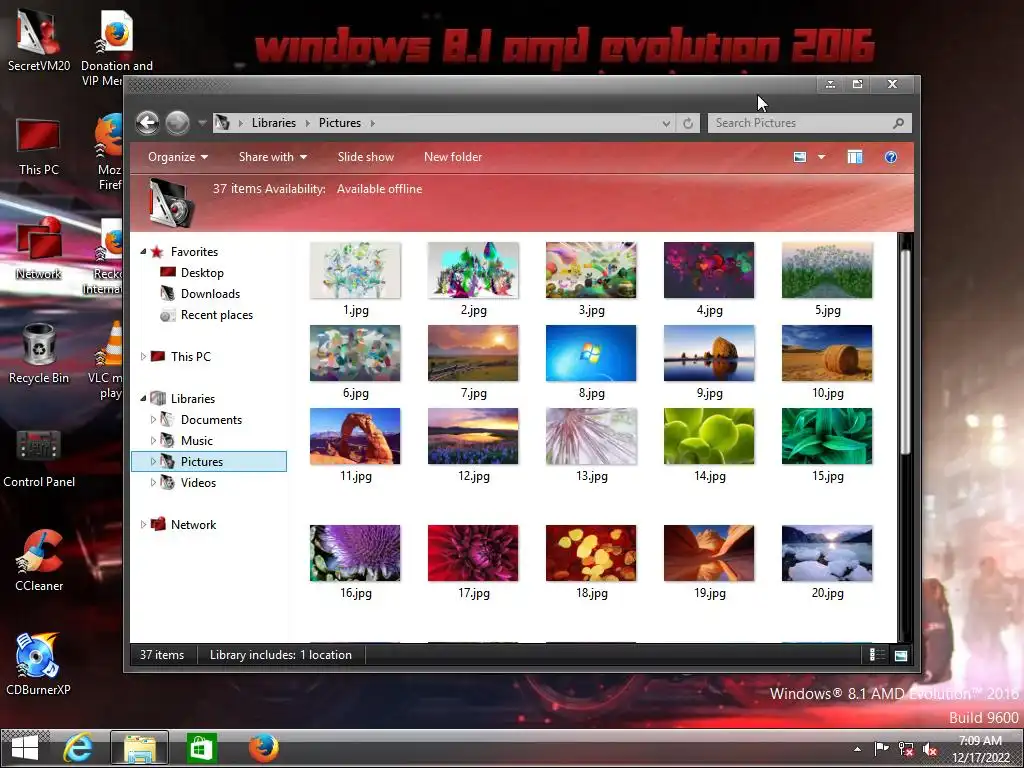Show hidden tray icons arrow

pos(857,749)
